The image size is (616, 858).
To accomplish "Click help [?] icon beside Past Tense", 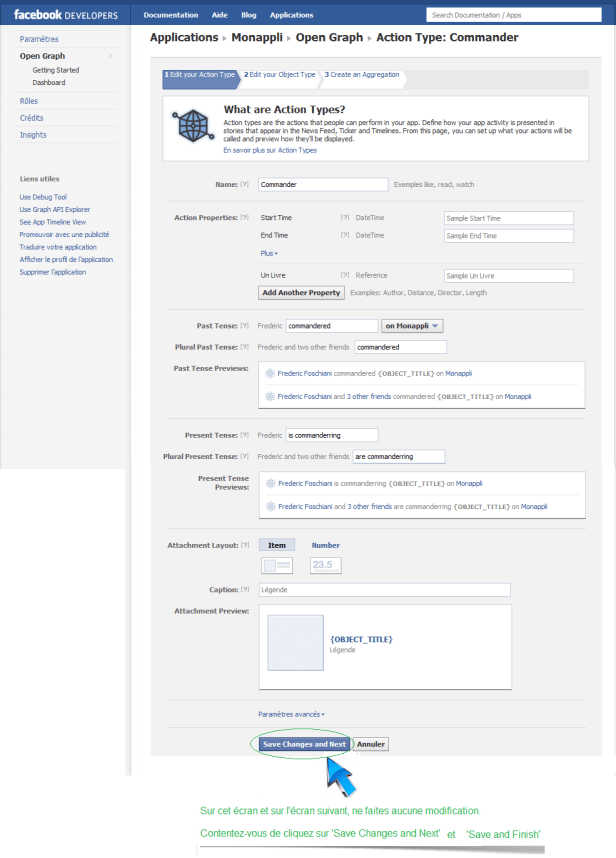I will click(x=245, y=326).
